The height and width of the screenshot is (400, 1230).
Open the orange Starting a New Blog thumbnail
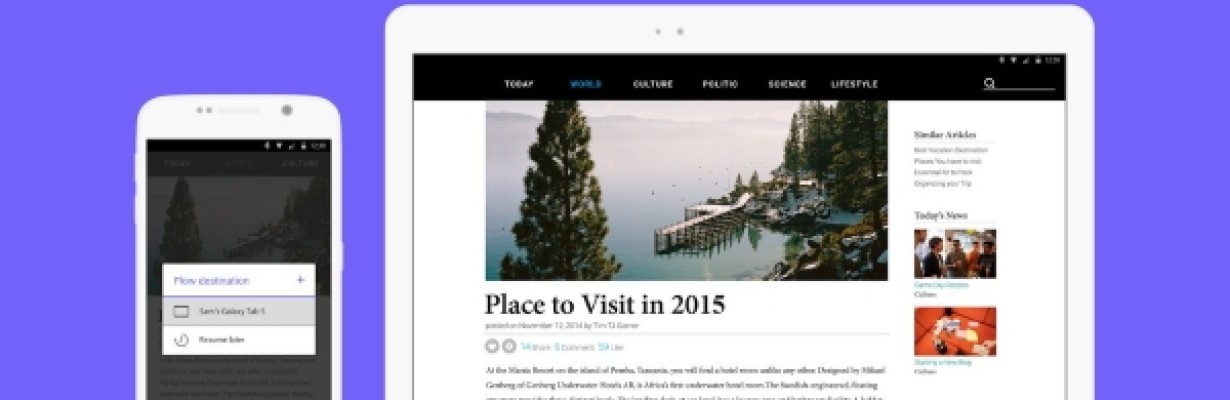click(955, 332)
